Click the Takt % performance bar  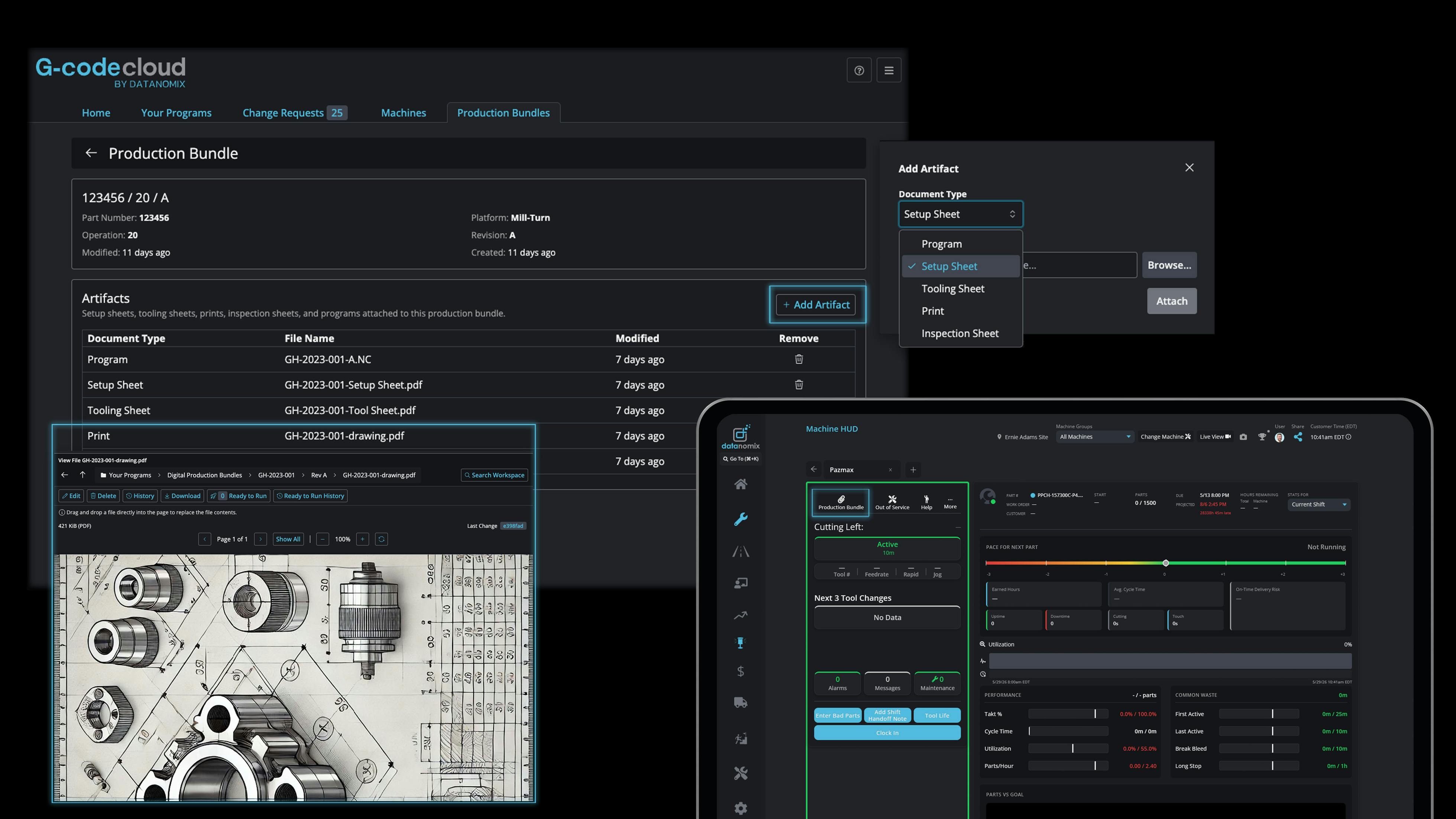[x=1068, y=715]
